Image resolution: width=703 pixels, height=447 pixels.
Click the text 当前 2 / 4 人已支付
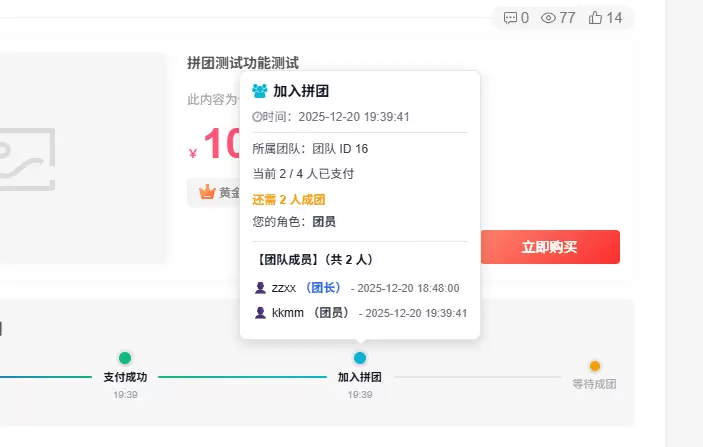tap(303, 174)
